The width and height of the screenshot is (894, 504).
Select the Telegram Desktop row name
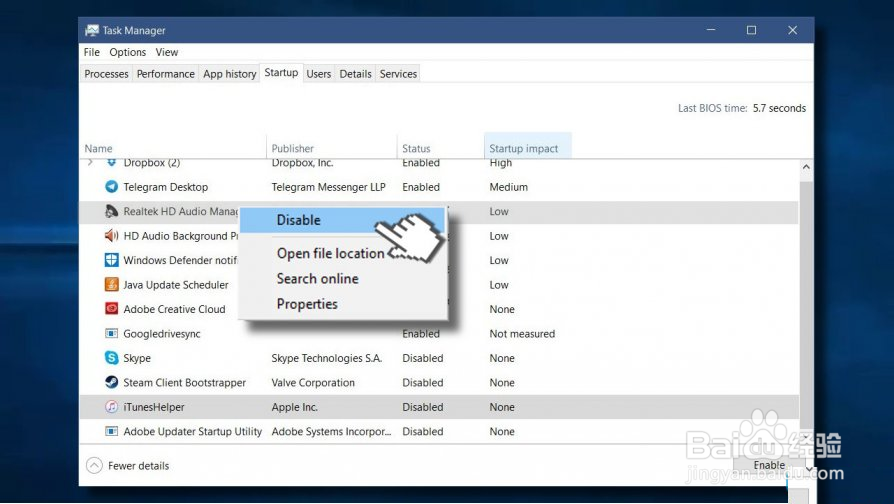click(165, 187)
